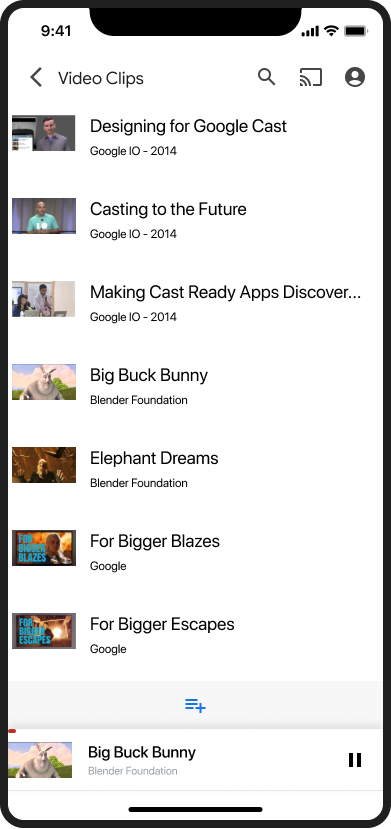Screen dimensions: 391x829
Task: Click the Wi-Fi status icon
Action: coord(331,31)
